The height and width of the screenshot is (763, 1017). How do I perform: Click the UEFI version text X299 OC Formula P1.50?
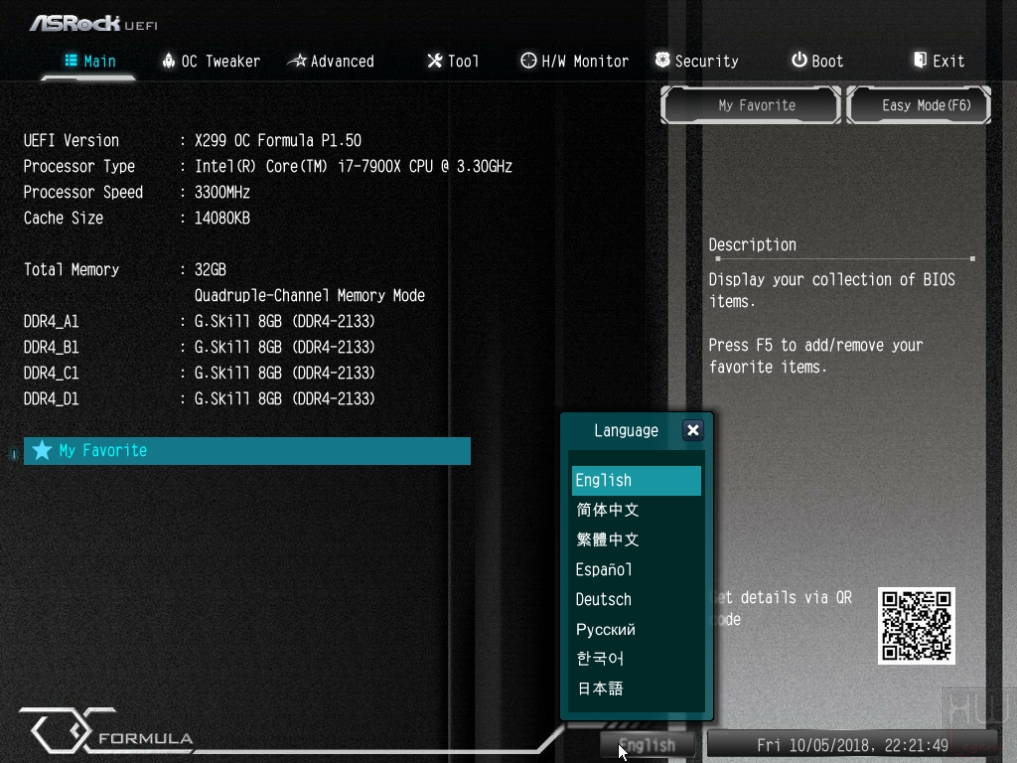tap(278, 141)
